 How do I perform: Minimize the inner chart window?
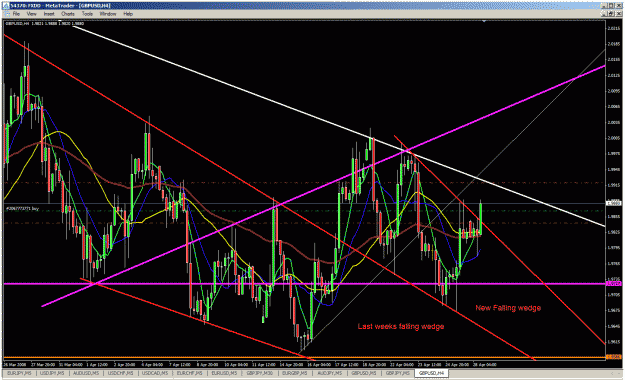coord(605,14)
